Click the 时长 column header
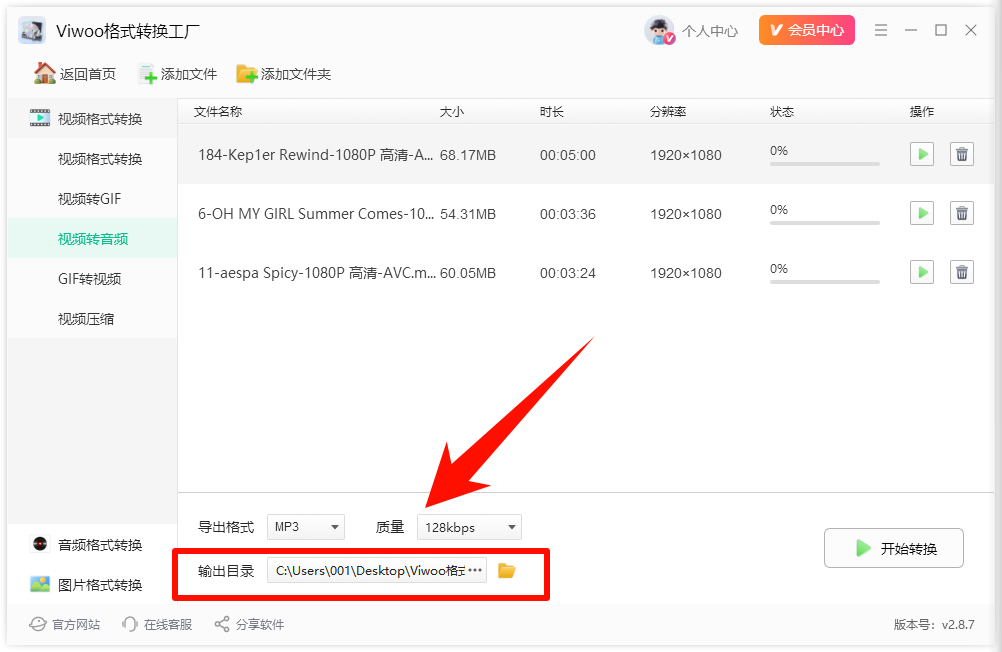The height and width of the screenshot is (652, 1002). [x=551, y=112]
